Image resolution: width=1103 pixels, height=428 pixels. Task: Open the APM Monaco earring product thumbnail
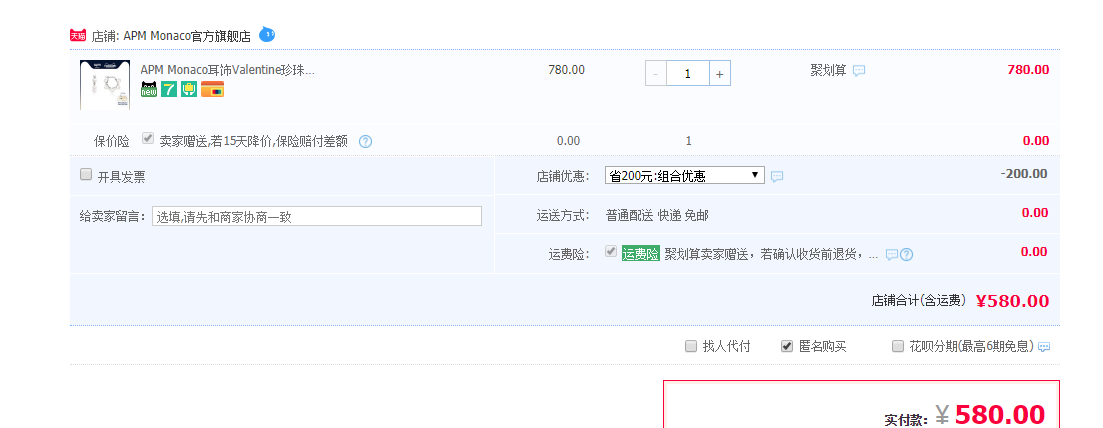point(105,85)
